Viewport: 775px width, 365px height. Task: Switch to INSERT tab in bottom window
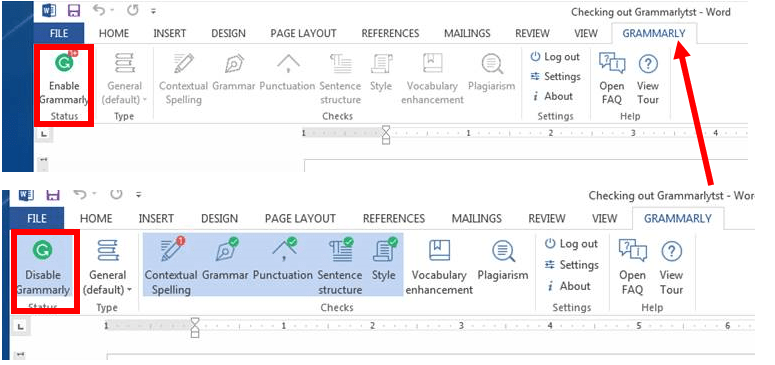tap(156, 218)
